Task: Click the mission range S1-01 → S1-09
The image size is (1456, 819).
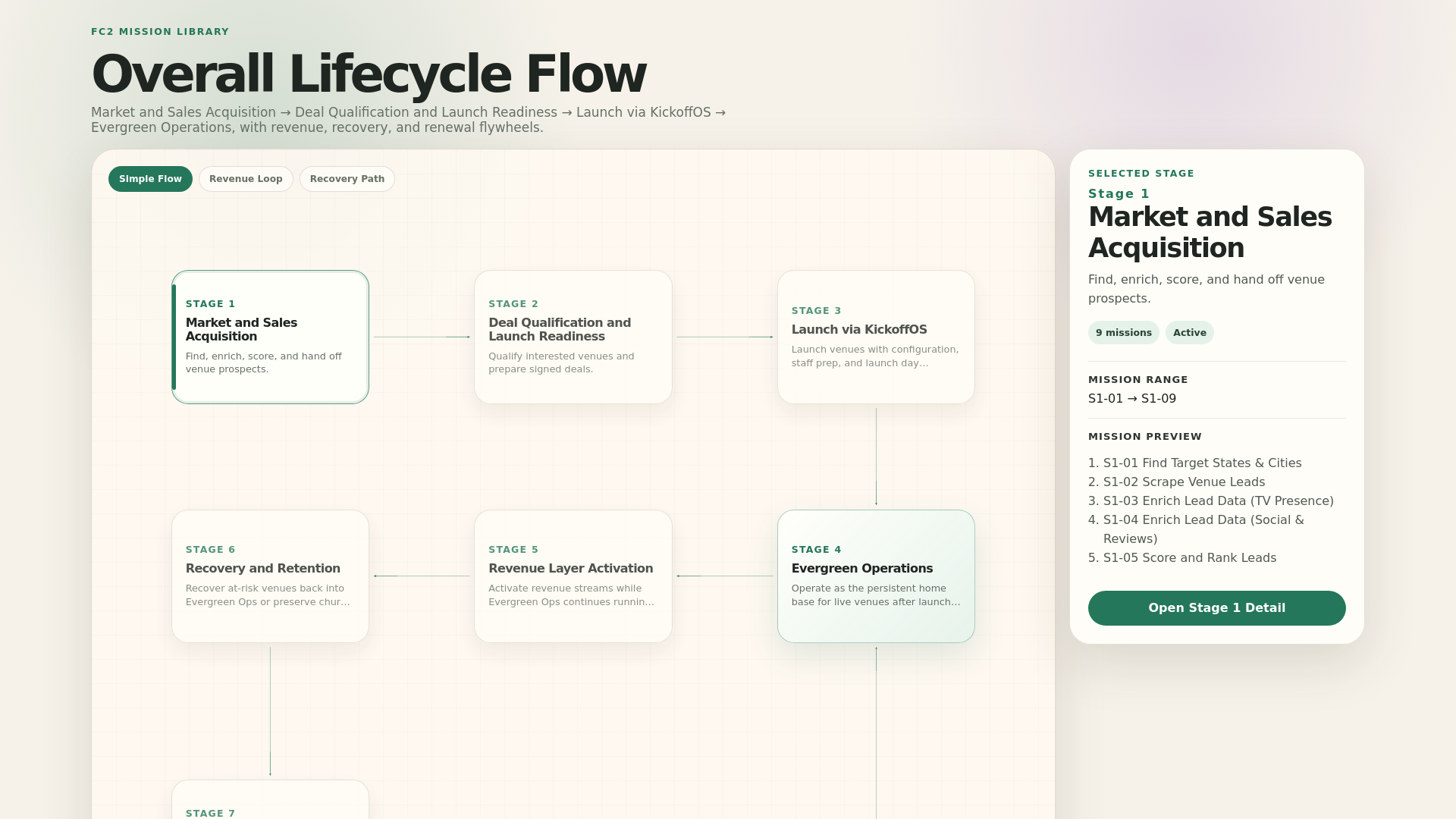Action: [x=1132, y=399]
